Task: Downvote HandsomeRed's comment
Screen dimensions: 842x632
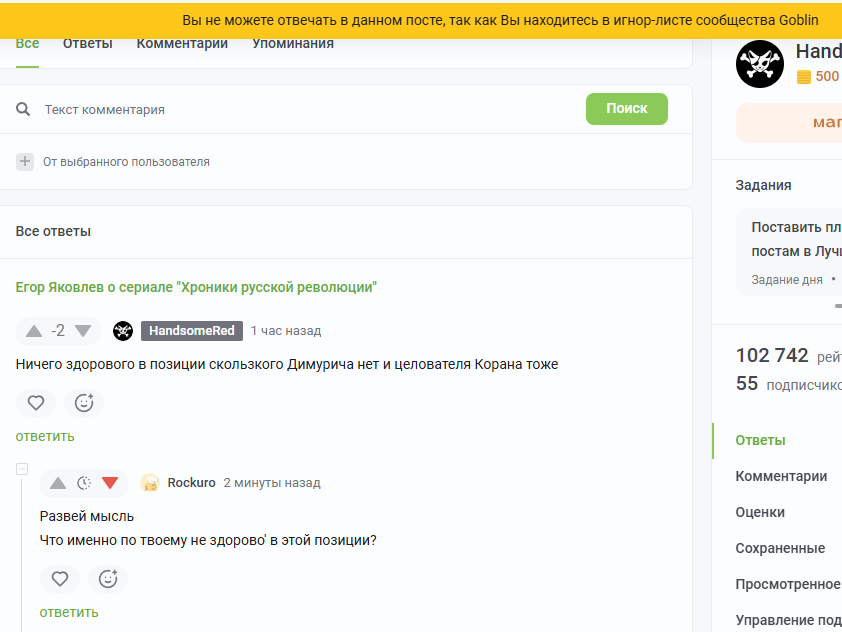Action: click(x=83, y=331)
